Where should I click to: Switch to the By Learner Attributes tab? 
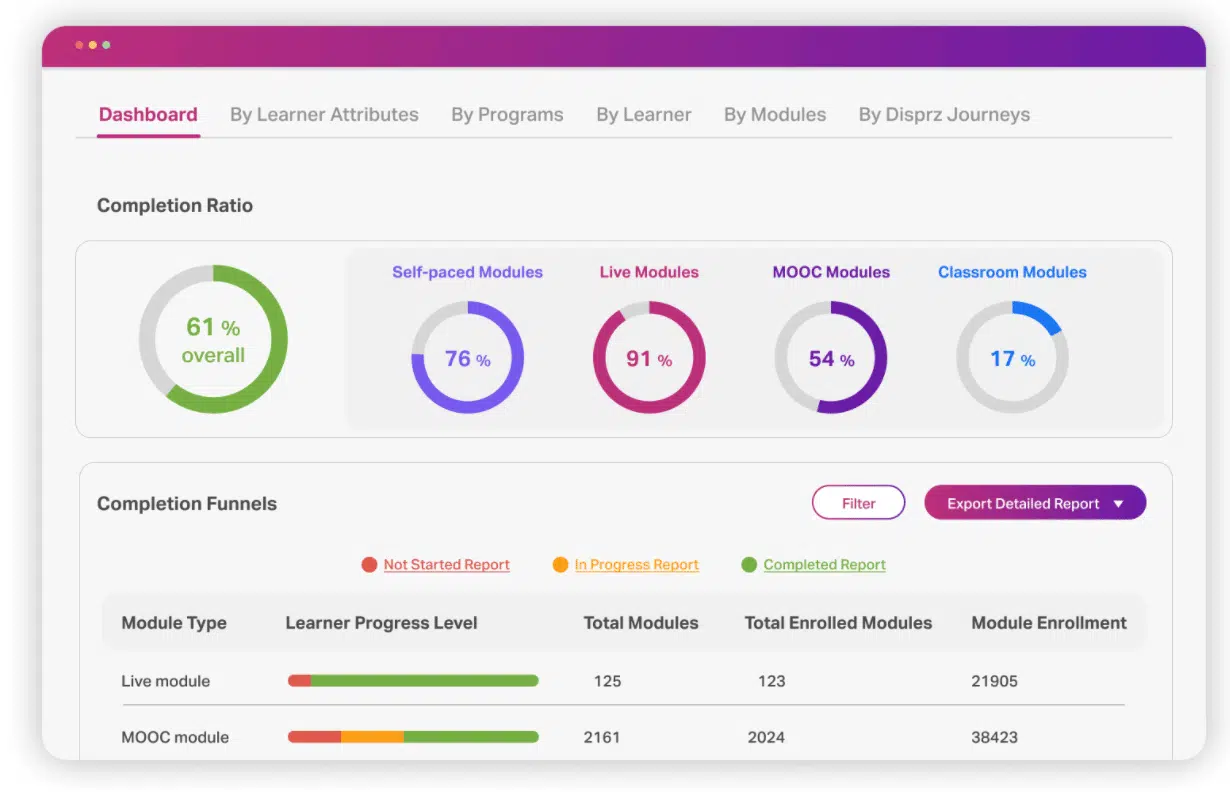coord(324,115)
